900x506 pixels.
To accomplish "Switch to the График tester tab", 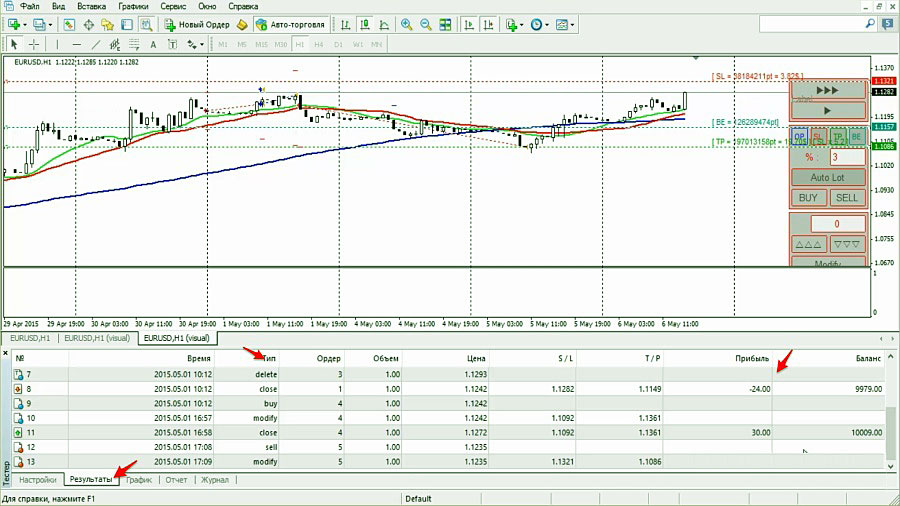I will (x=139, y=480).
